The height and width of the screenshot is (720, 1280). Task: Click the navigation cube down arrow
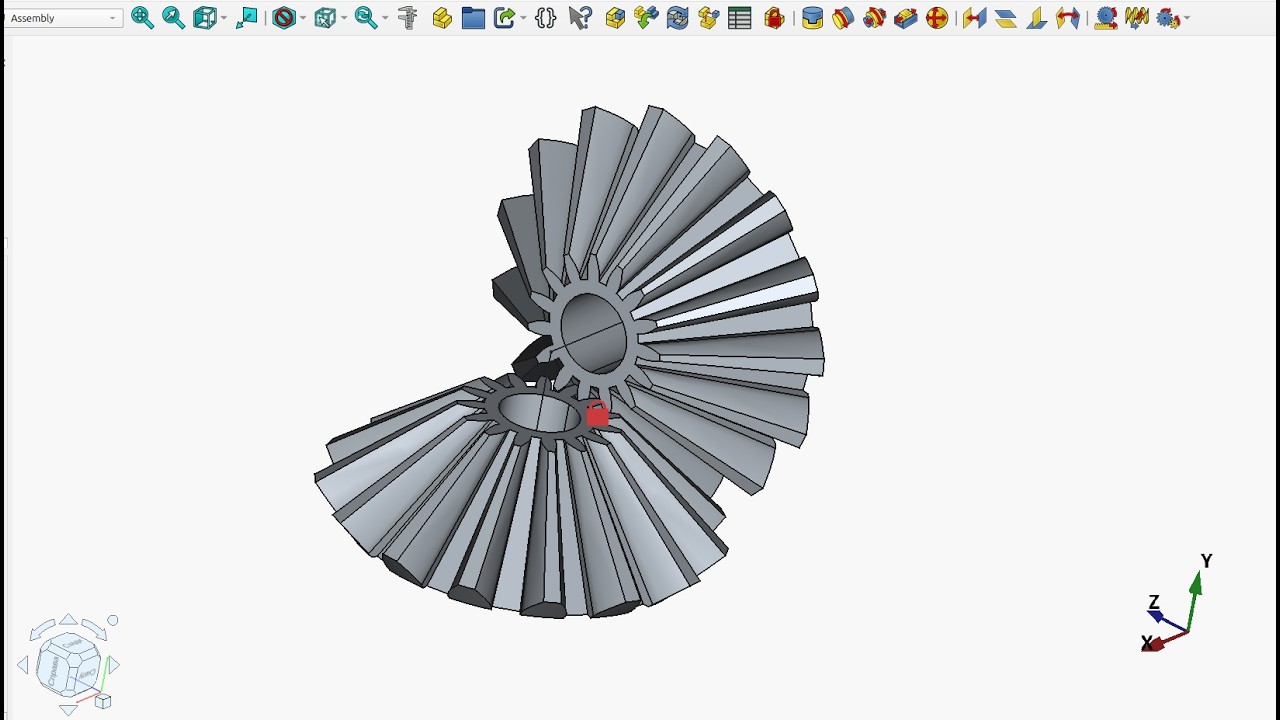pyautogui.click(x=68, y=710)
